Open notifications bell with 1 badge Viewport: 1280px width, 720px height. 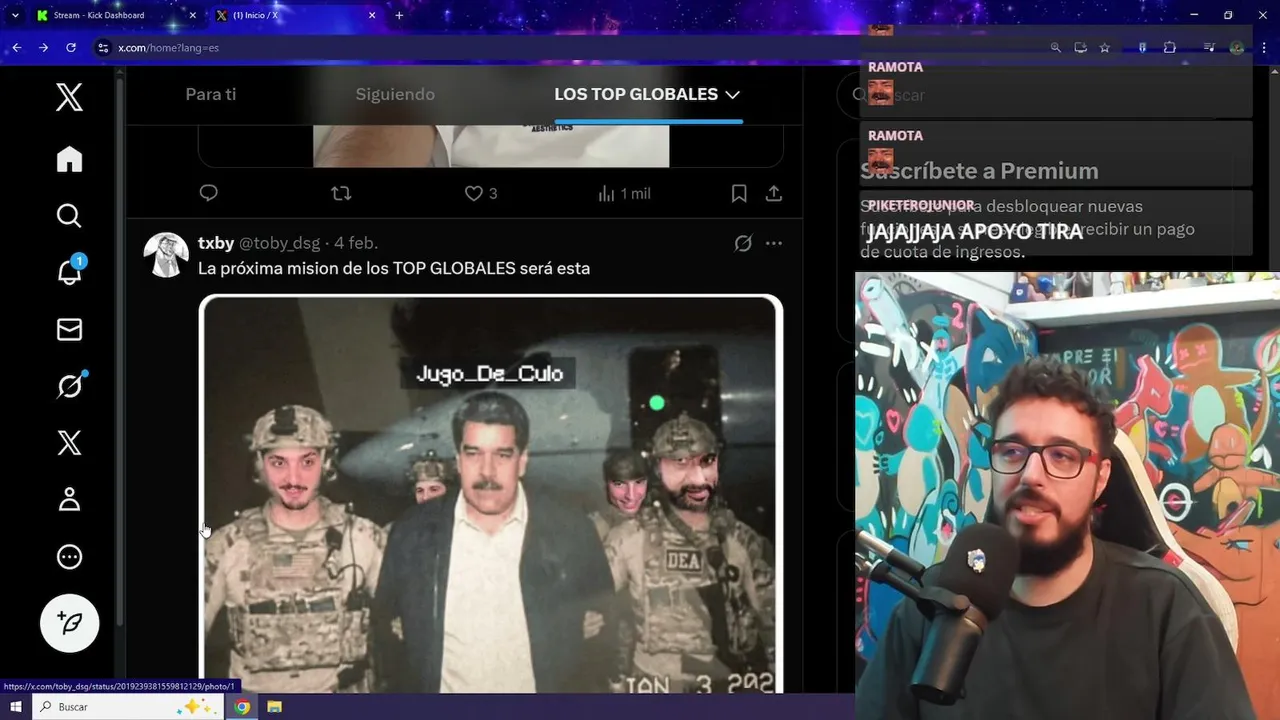69,271
